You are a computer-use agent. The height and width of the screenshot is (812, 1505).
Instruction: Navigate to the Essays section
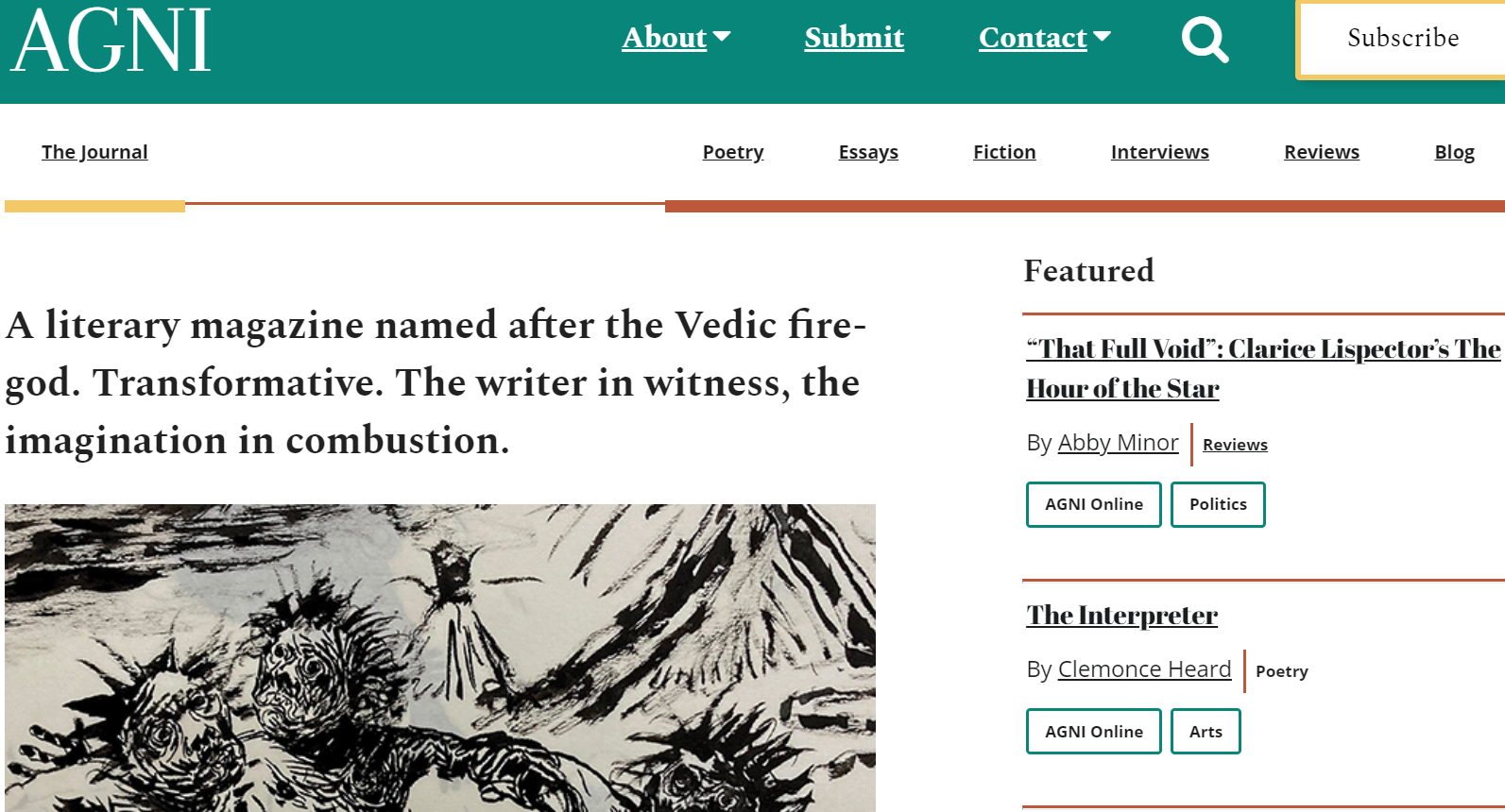coord(868,152)
